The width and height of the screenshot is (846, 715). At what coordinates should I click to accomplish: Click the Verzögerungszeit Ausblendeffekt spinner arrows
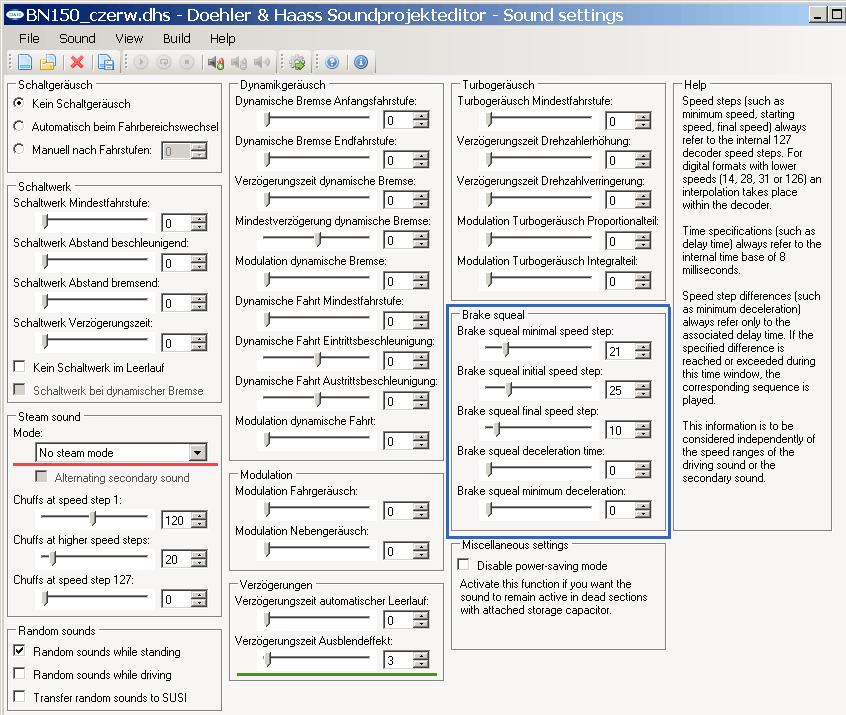pos(421,660)
